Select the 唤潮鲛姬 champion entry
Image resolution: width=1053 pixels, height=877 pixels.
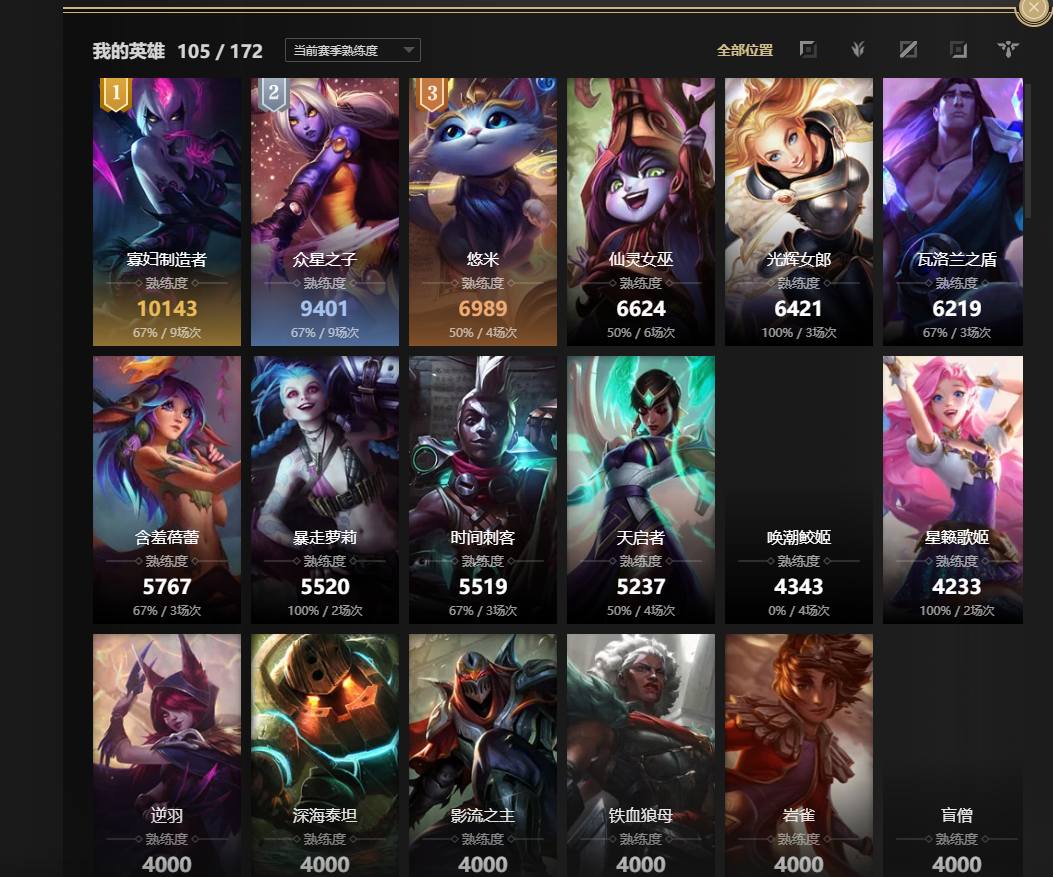click(798, 490)
